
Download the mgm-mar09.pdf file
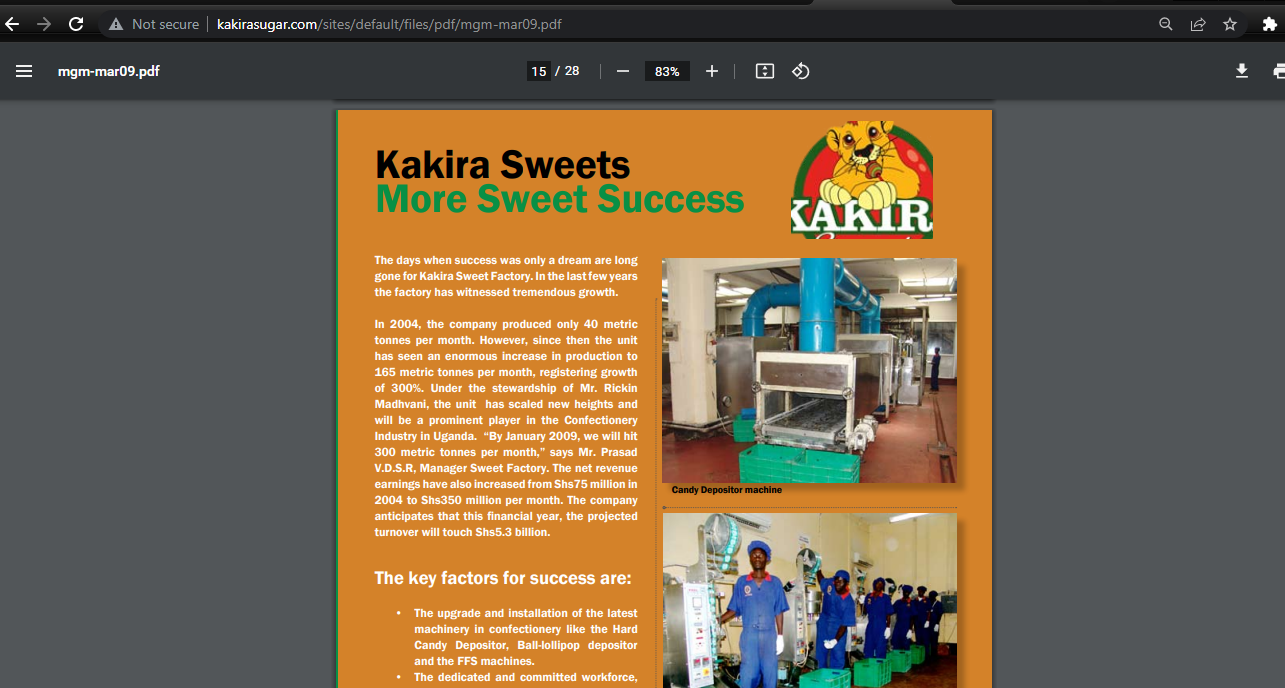tap(1241, 71)
